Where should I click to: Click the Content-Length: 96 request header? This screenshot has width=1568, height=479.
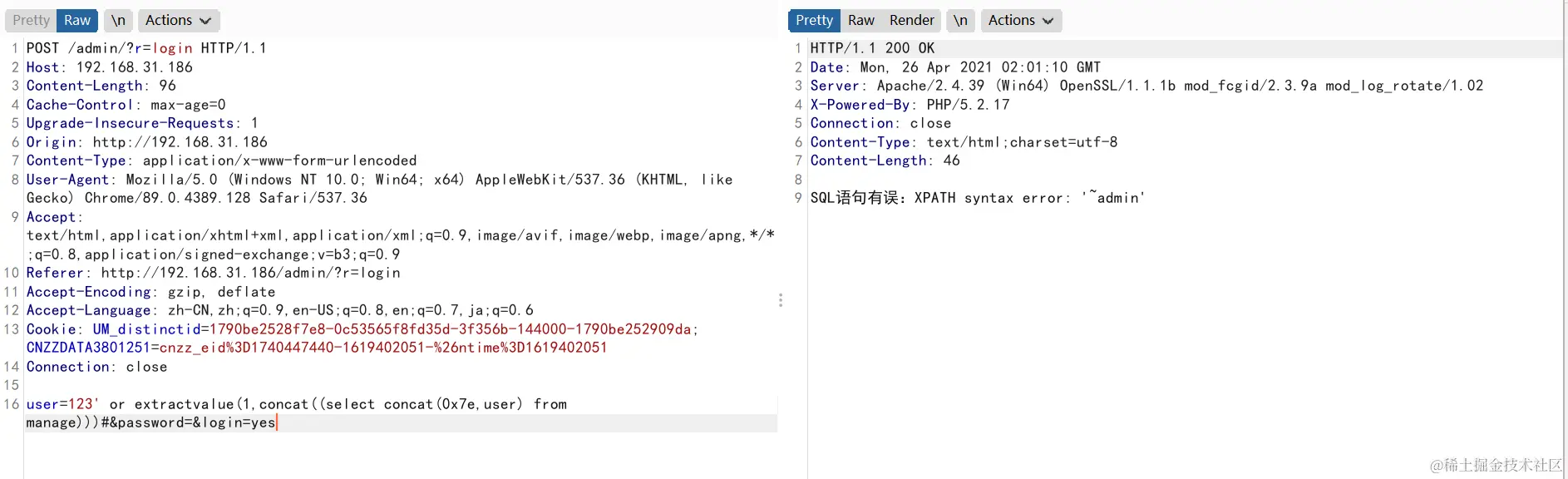click(101, 86)
